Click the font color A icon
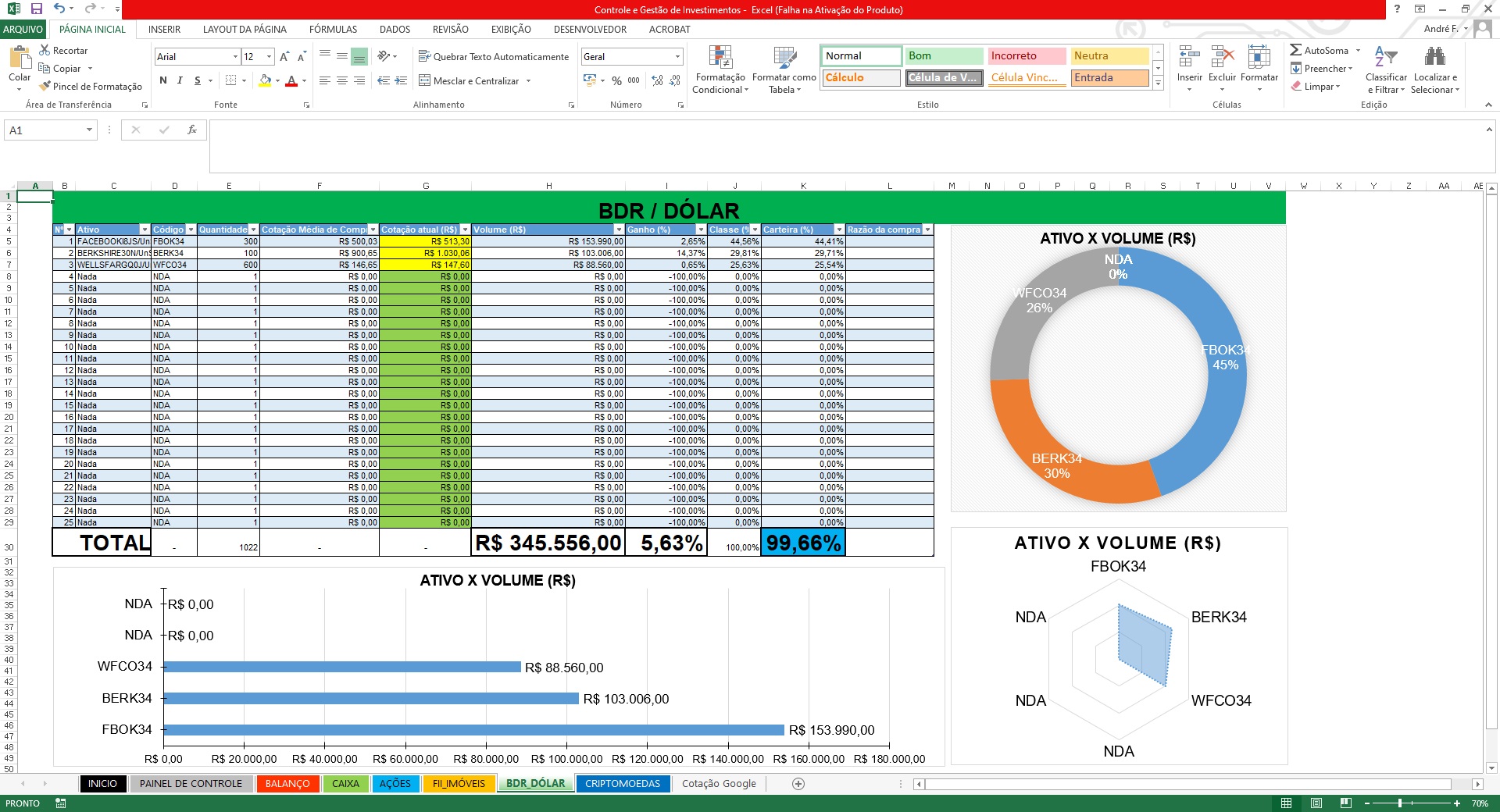This screenshot has height=812, width=1500. (x=291, y=80)
